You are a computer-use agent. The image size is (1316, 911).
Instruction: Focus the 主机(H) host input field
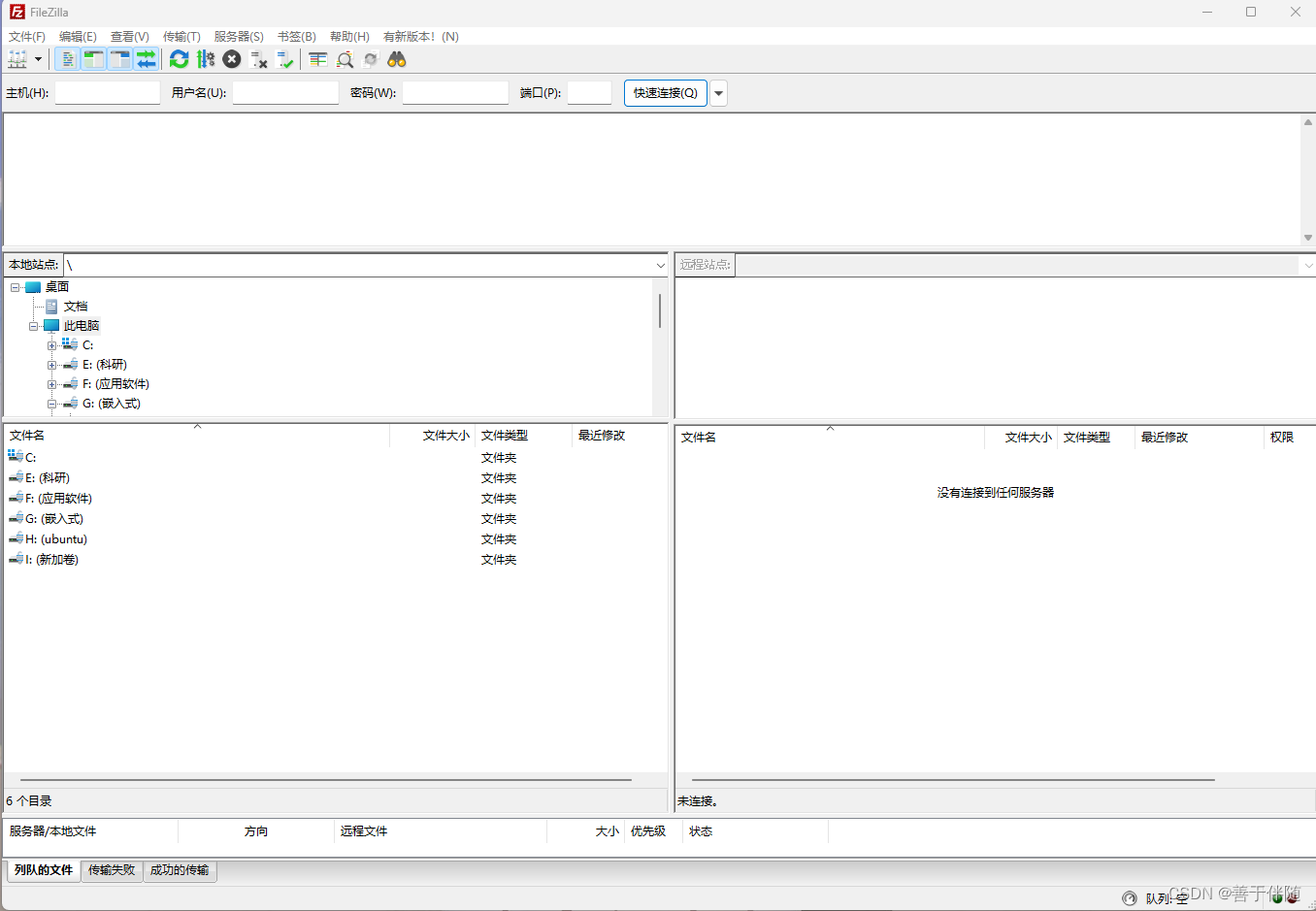click(x=108, y=93)
